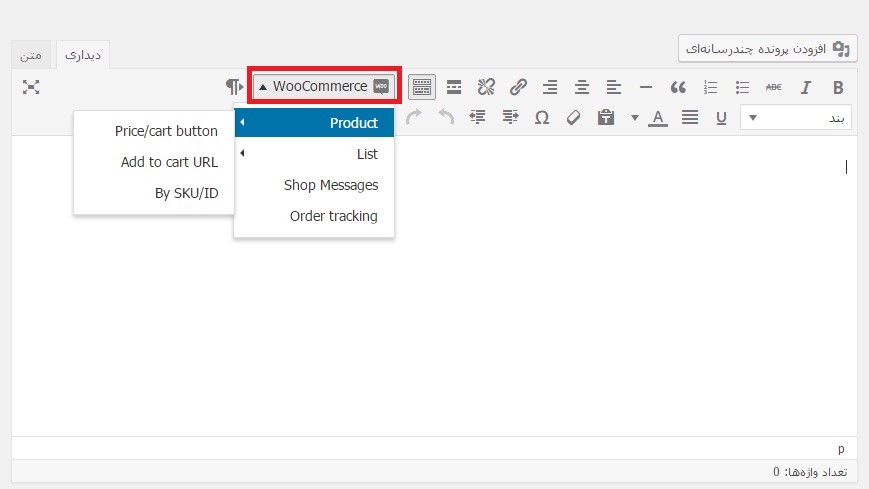869x489 pixels.
Task: Click the insert link icon
Action: [518, 87]
